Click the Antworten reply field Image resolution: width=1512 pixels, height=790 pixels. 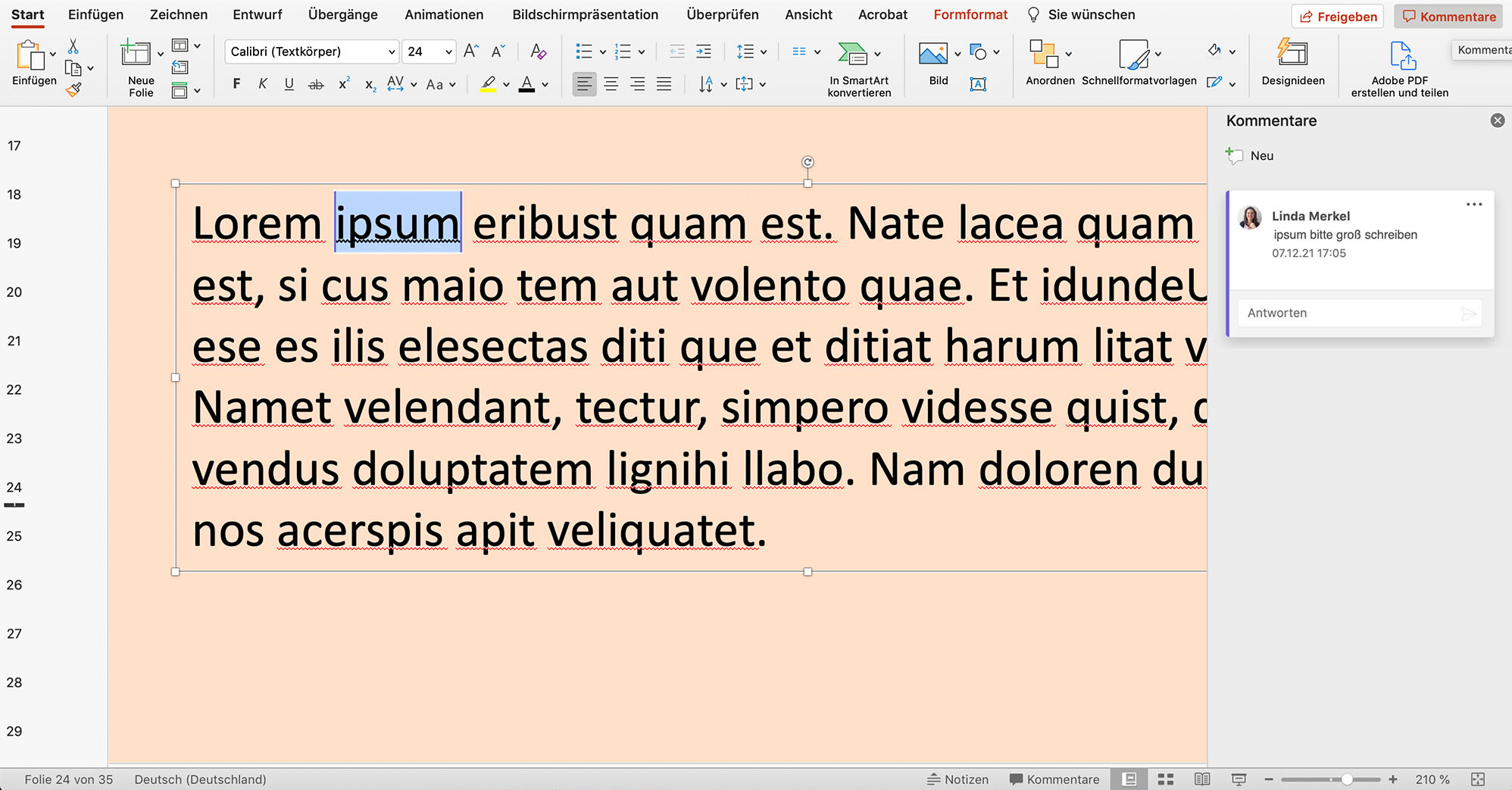coord(1360,313)
